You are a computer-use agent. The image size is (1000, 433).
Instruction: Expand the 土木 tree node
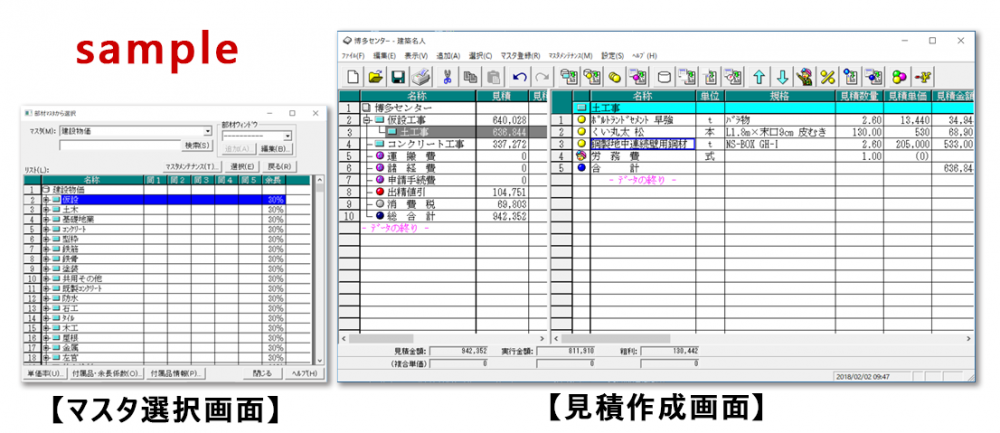click(46, 210)
